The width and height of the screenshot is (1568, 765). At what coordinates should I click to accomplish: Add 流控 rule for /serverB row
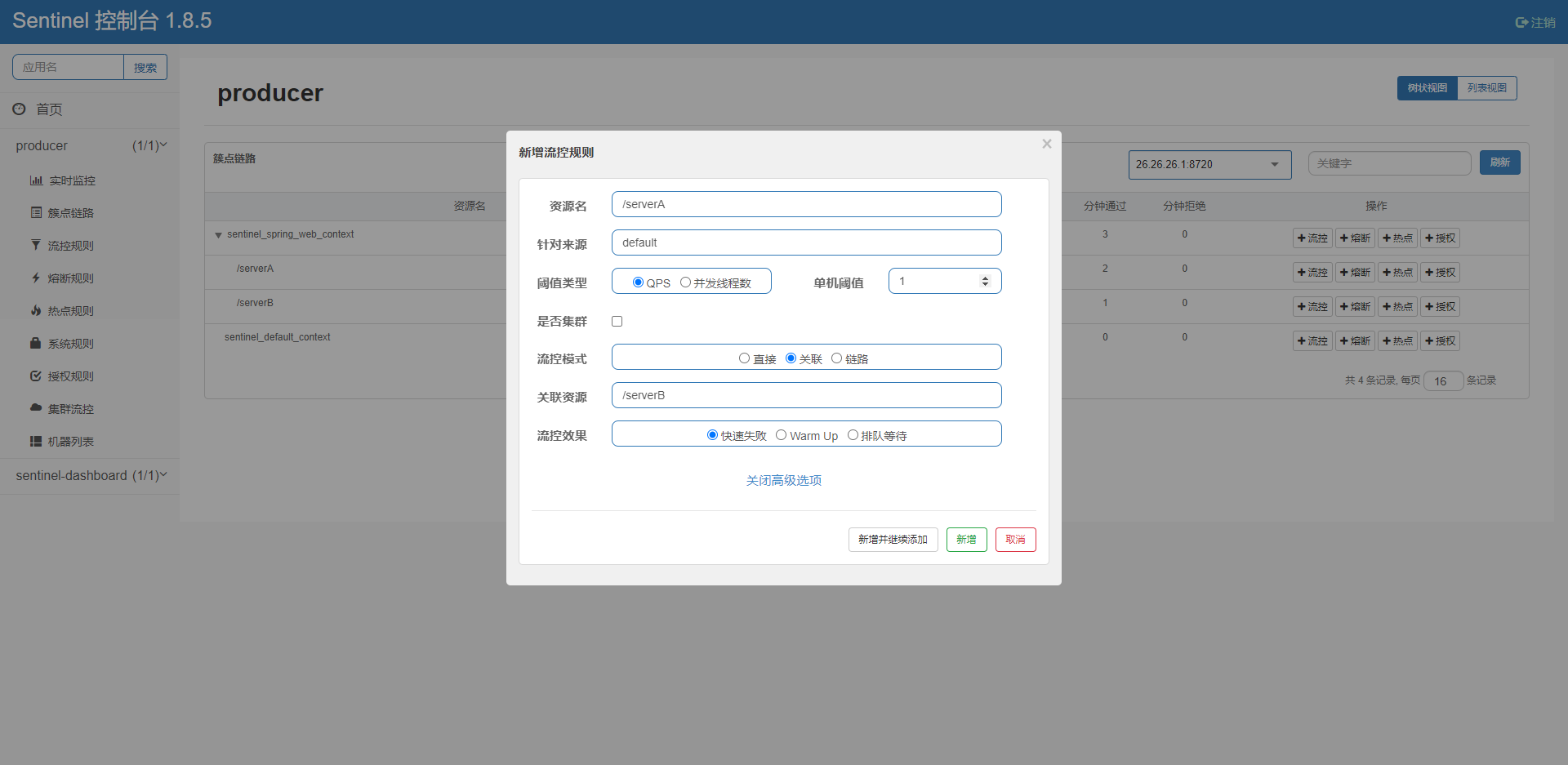pos(1312,307)
